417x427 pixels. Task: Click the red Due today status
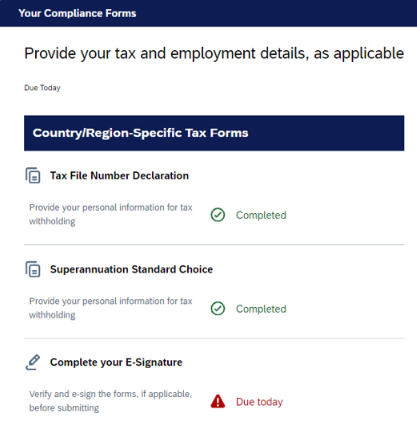pyautogui.click(x=259, y=402)
